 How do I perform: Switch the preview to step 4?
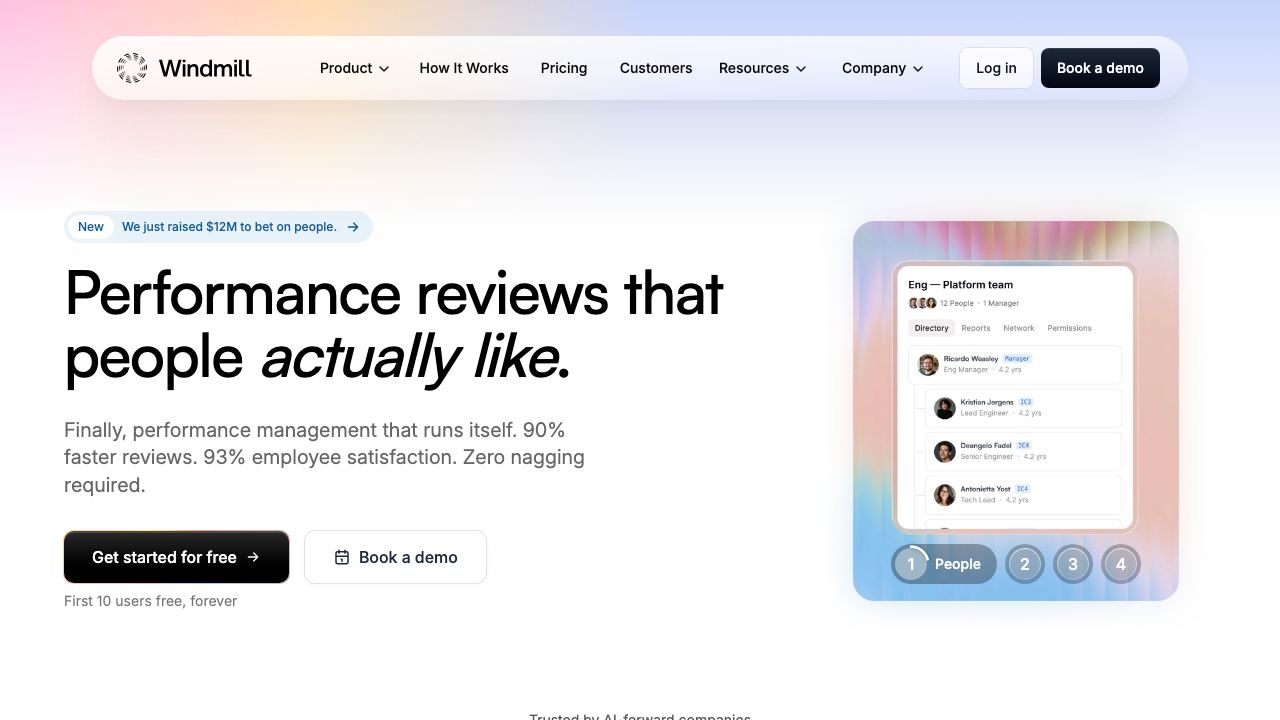[x=1121, y=564]
